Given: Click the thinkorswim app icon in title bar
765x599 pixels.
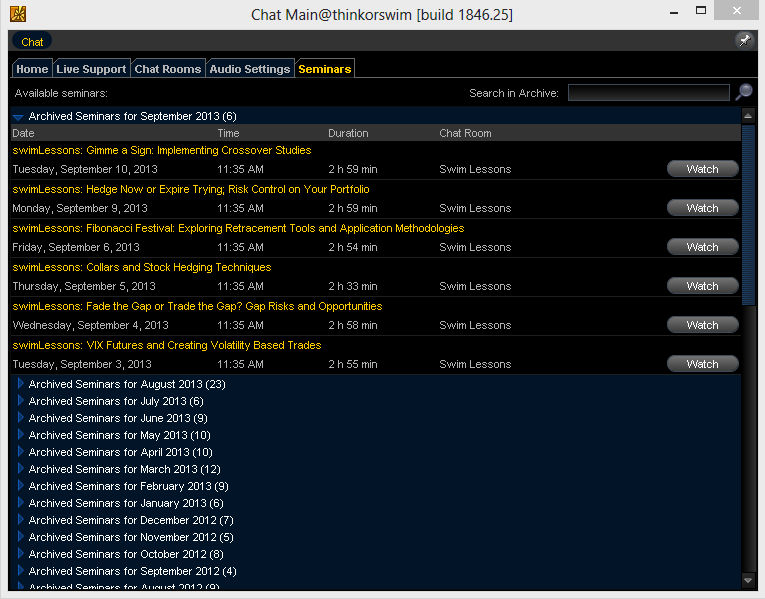Looking at the screenshot, I should tap(19, 14).
